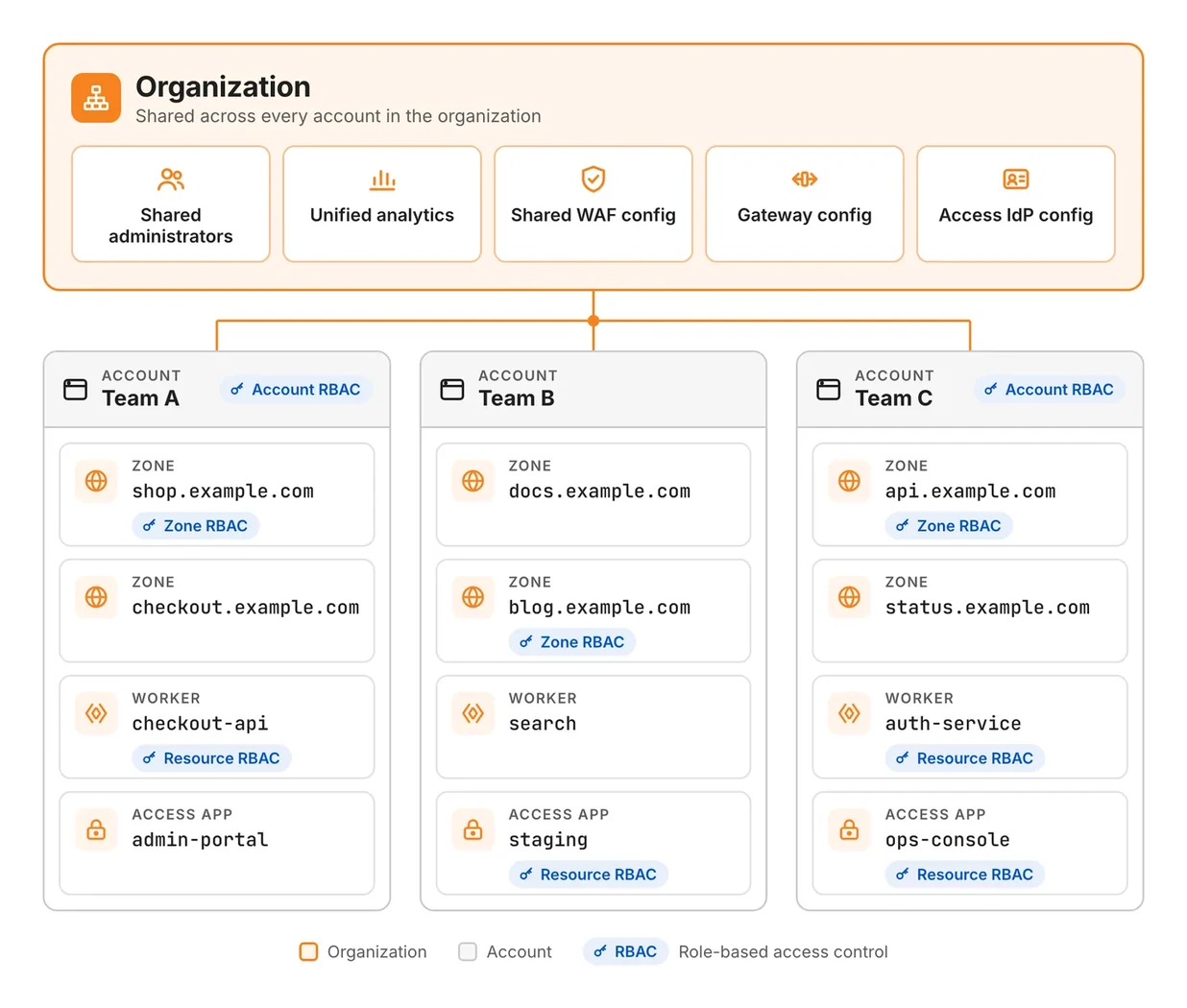Click Resource RBAC badge under auth-service
Screen dimensions: 1187x1008
(x=965, y=757)
